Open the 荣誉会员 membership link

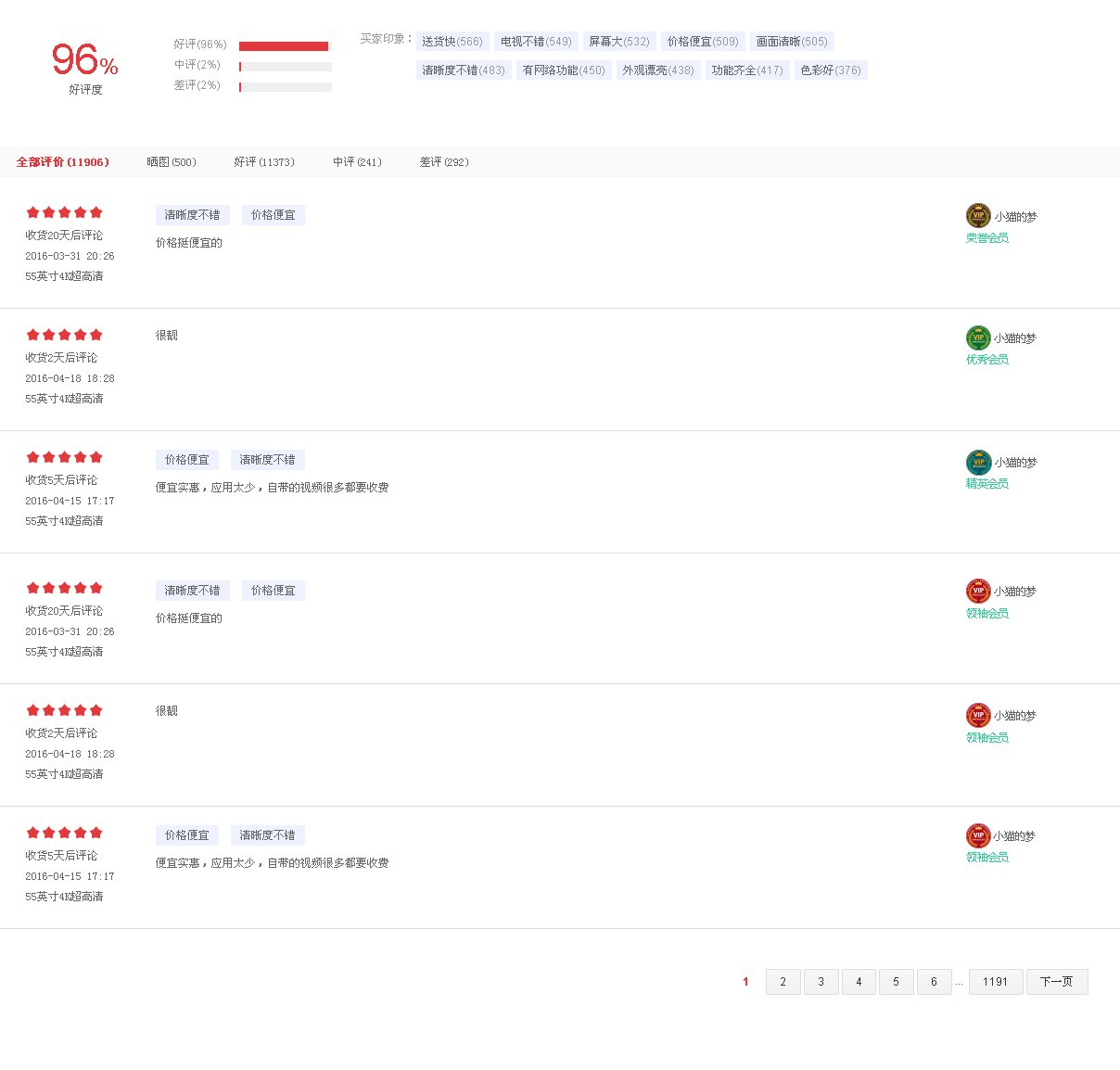pos(986,238)
